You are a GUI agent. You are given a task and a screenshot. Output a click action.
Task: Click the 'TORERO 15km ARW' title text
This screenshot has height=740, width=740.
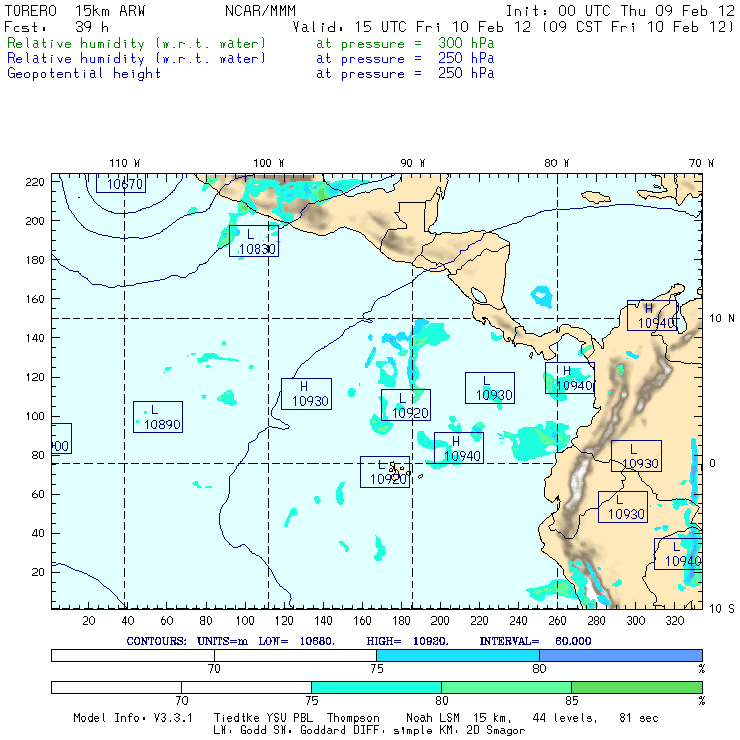pos(75,11)
